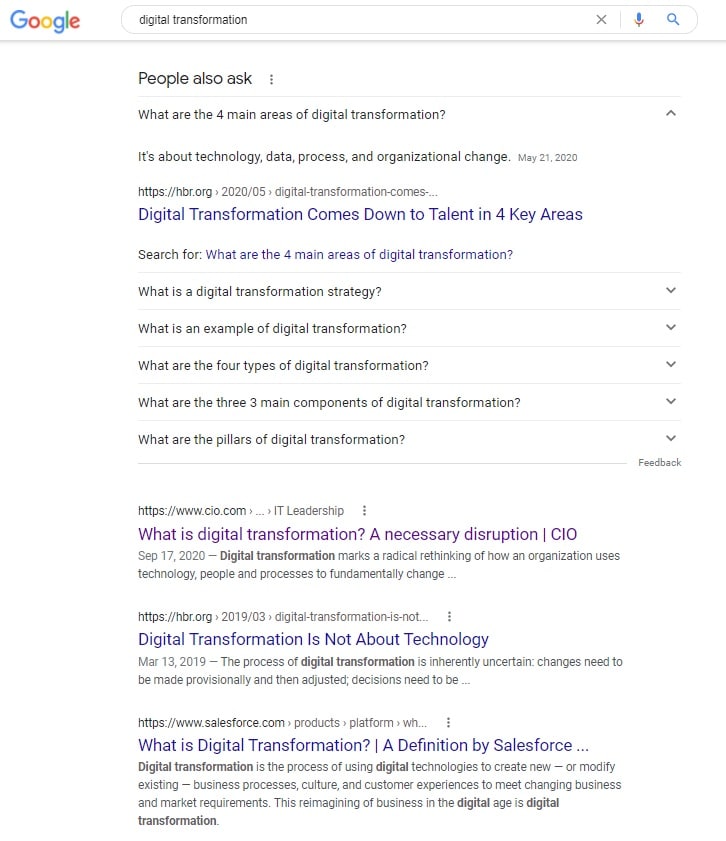Expand 'What are the four types of digital transformation?'
The height and width of the screenshot is (841, 726).
[671, 364]
